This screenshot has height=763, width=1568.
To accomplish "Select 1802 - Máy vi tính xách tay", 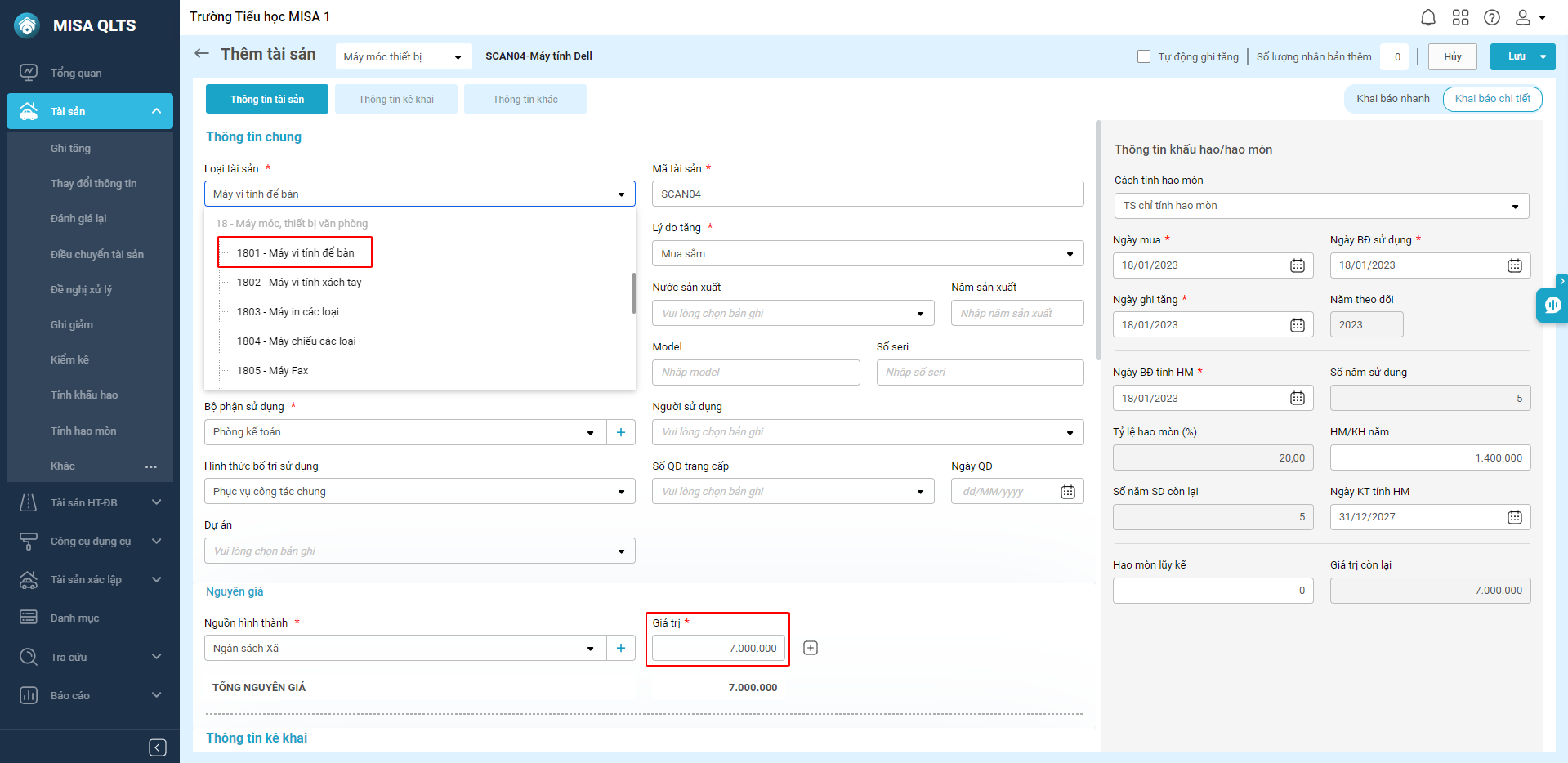I will coord(299,283).
